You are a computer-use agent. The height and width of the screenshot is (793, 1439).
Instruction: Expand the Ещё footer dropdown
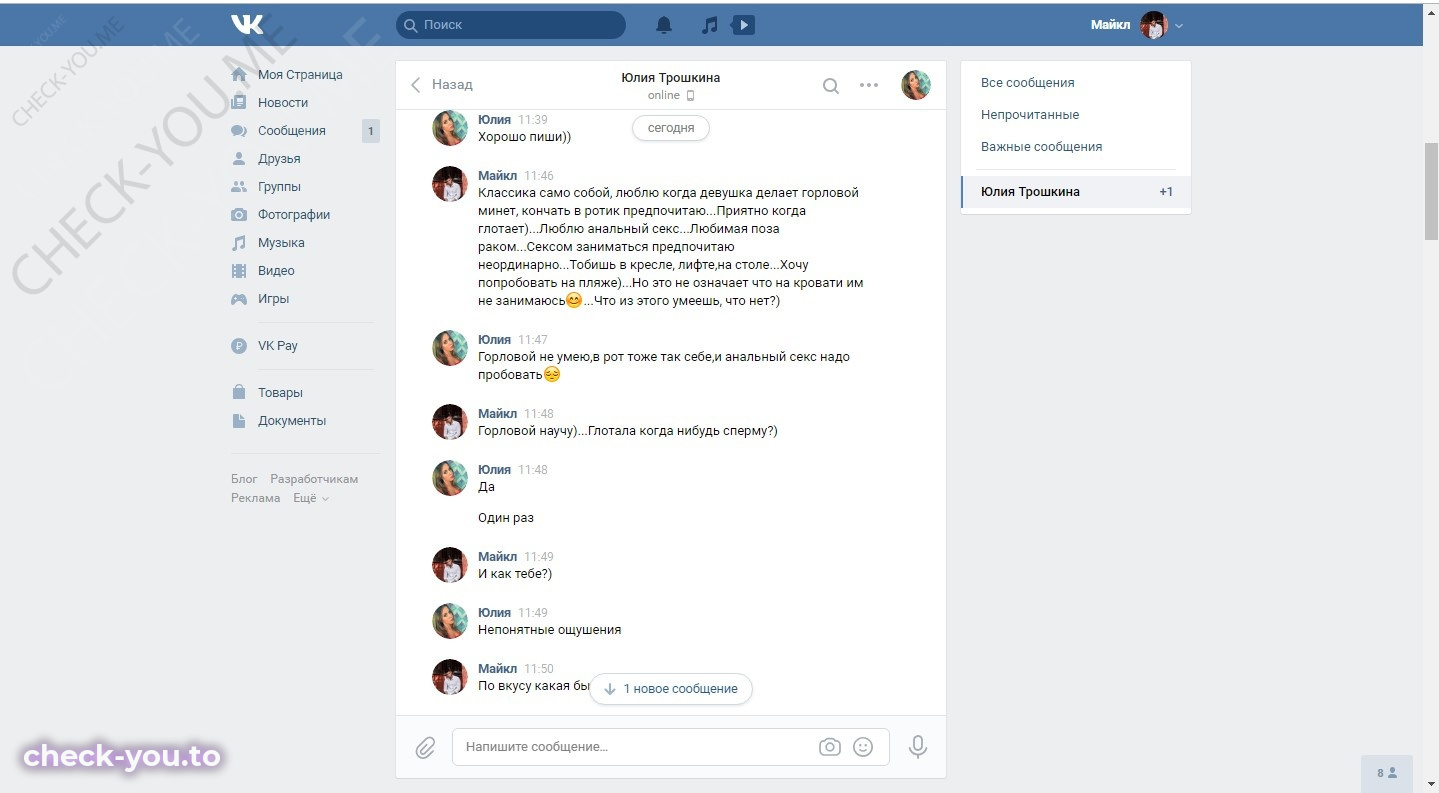coord(310,498)
